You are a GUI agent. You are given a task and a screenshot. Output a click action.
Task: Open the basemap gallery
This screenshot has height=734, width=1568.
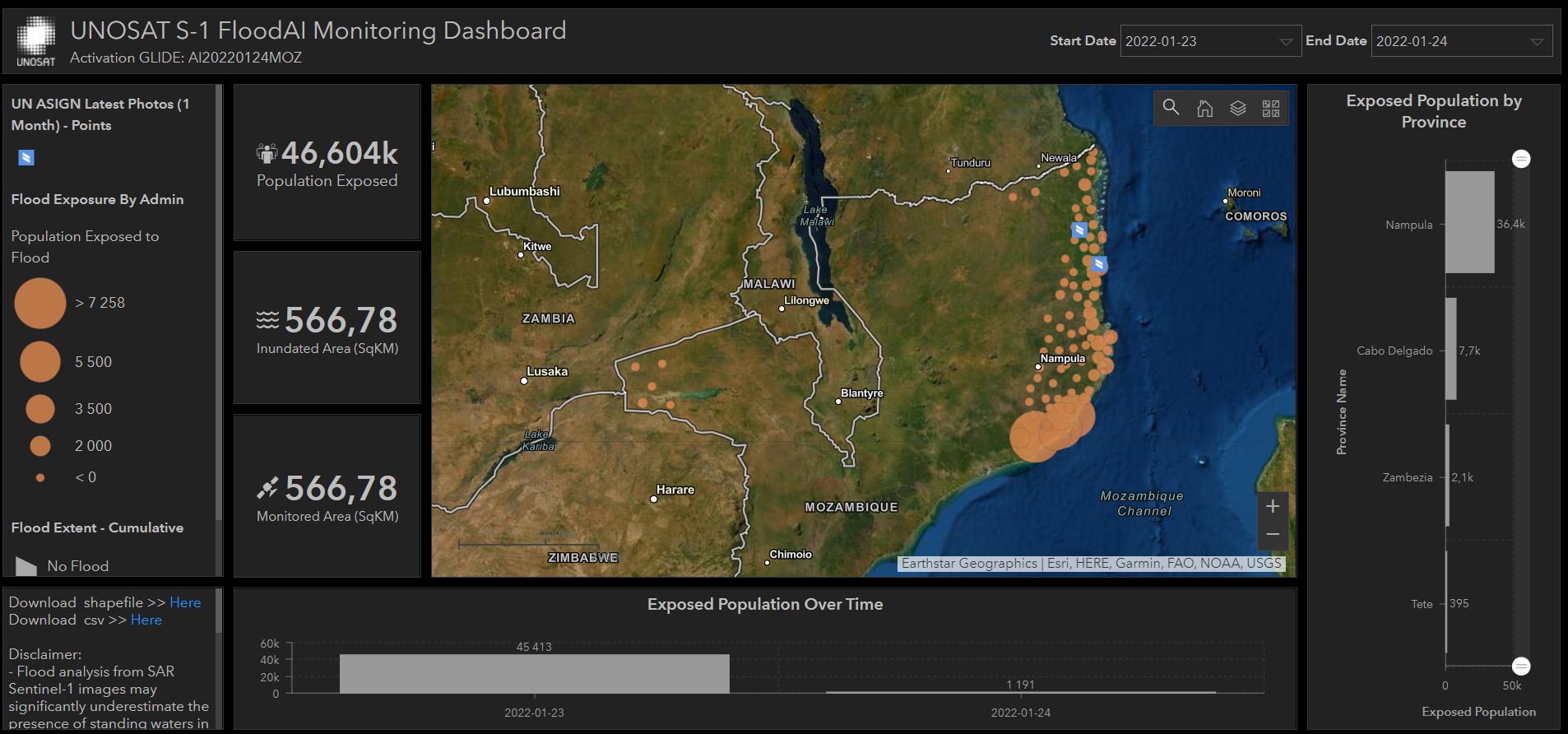point(1271,108)
